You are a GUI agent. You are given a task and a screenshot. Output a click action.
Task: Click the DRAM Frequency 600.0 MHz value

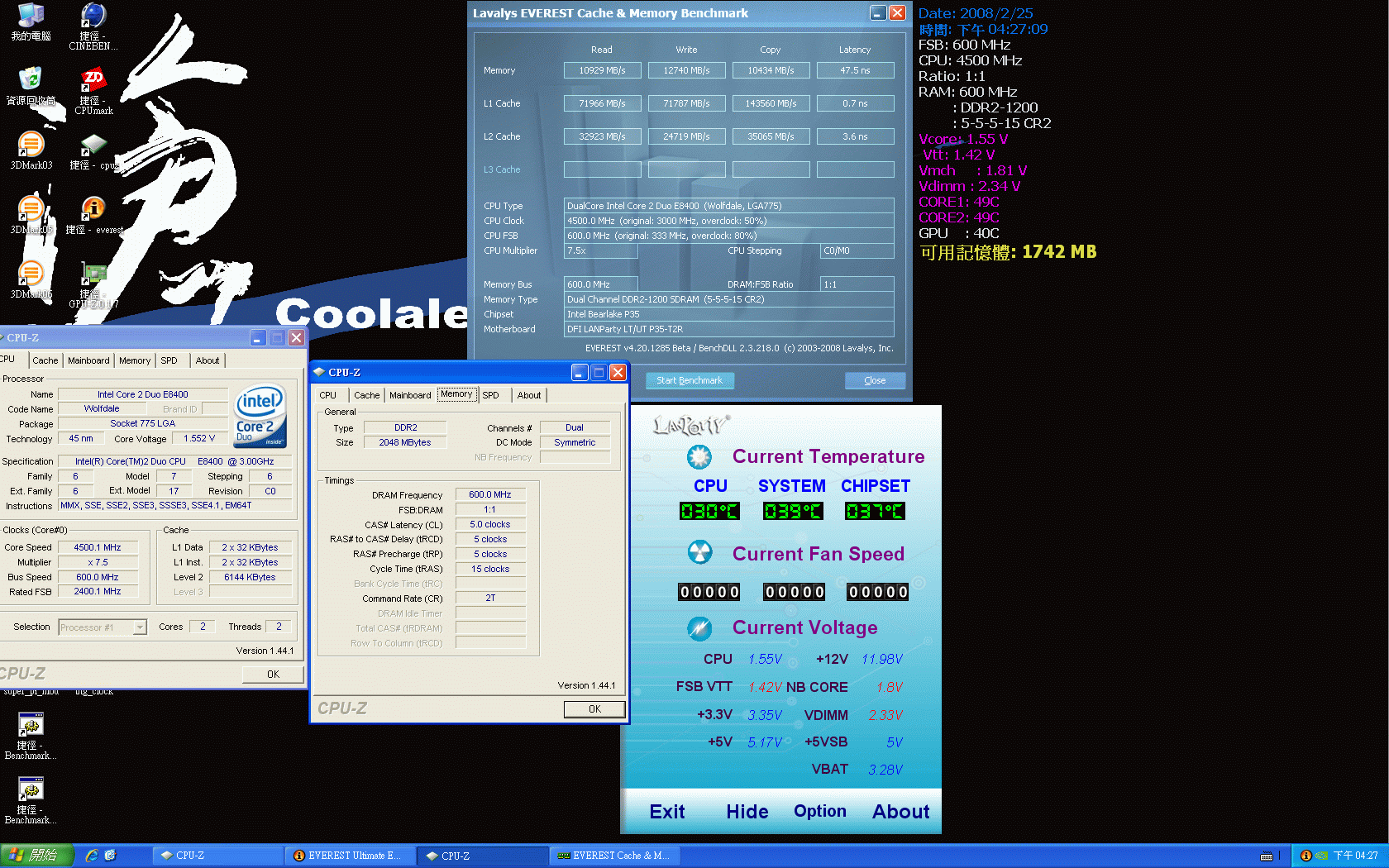click(x=490, y=494)
